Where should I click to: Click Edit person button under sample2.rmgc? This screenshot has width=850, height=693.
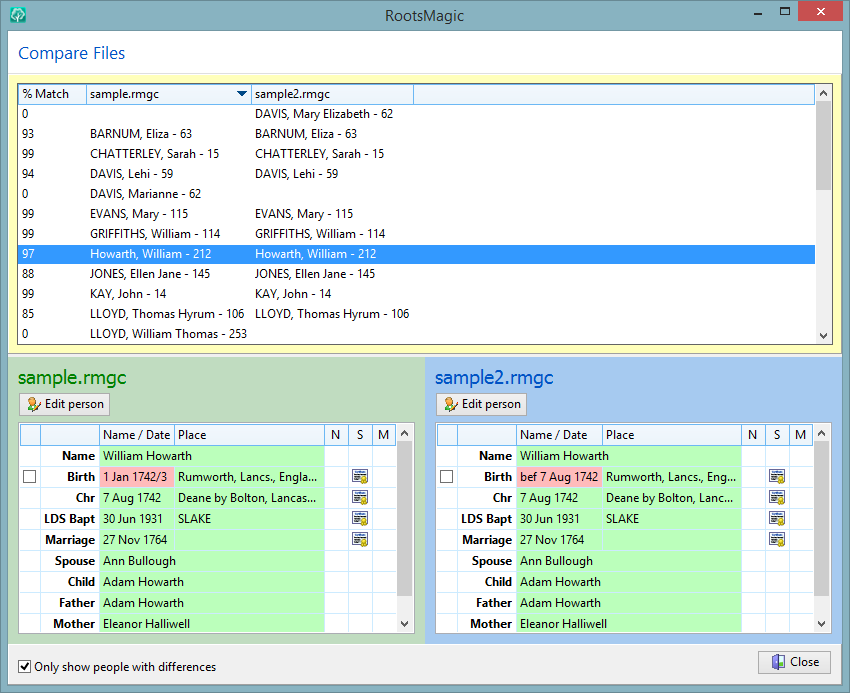pos(481,405)
